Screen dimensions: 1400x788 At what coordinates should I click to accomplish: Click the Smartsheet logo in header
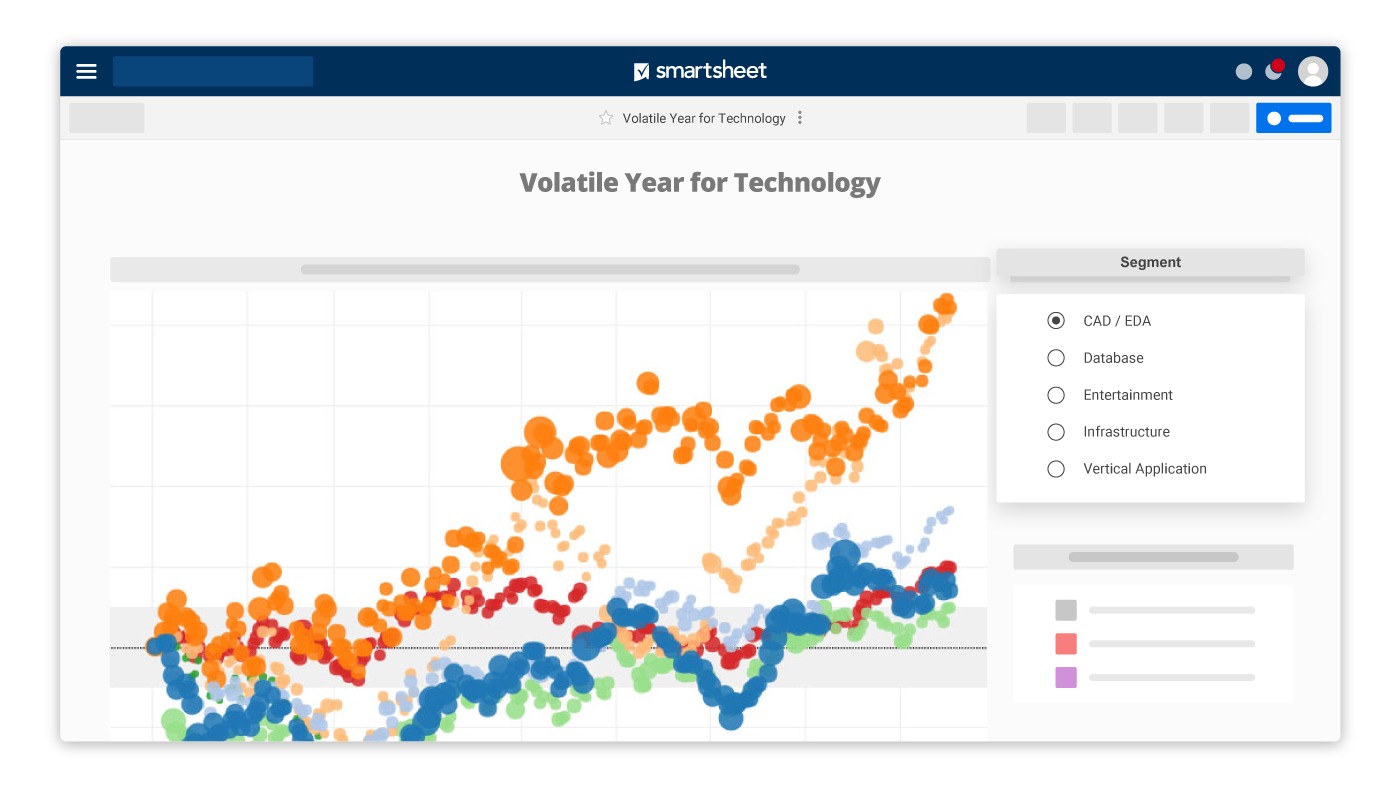700,71
